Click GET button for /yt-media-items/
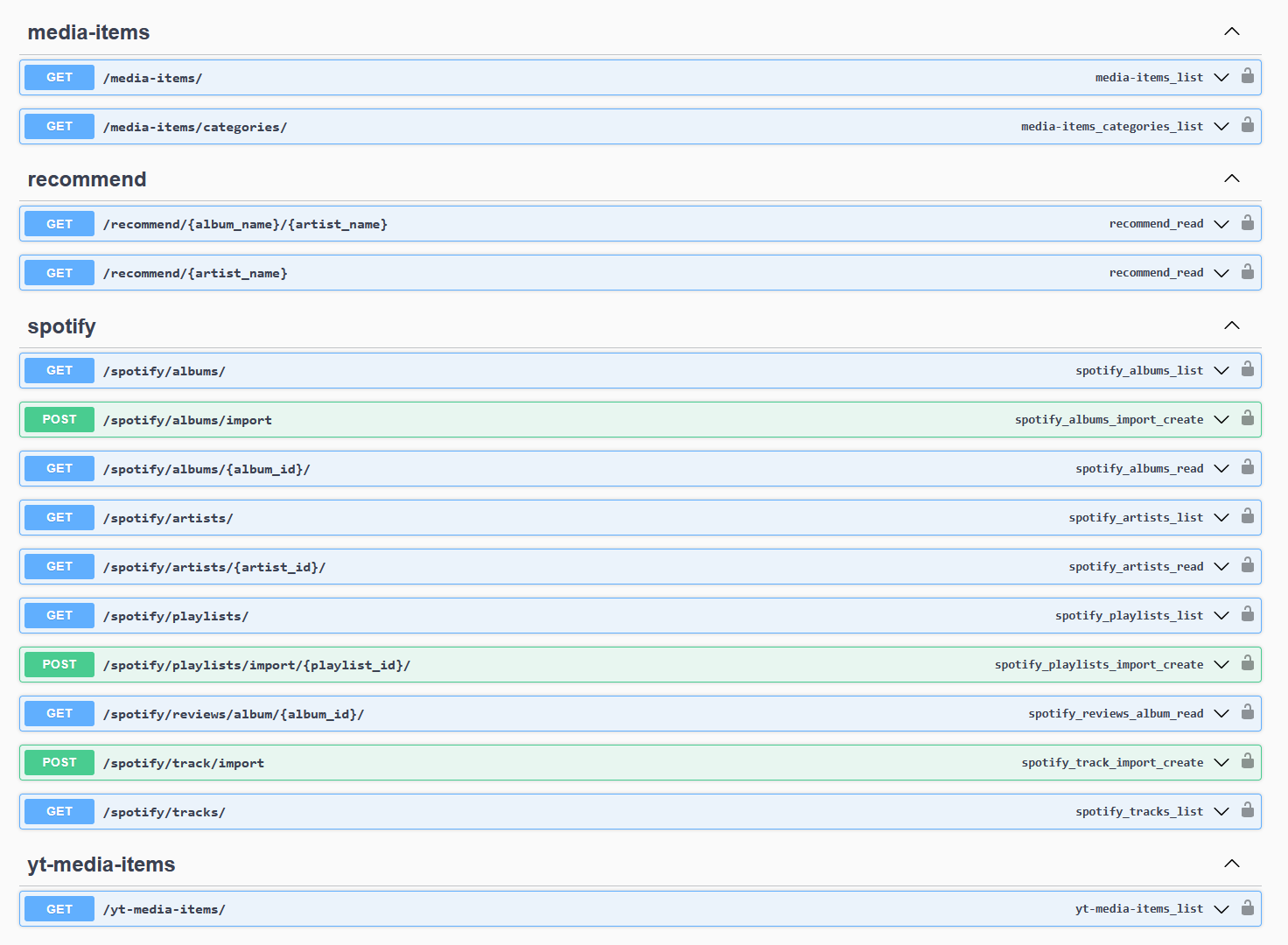 click(59, 909)
